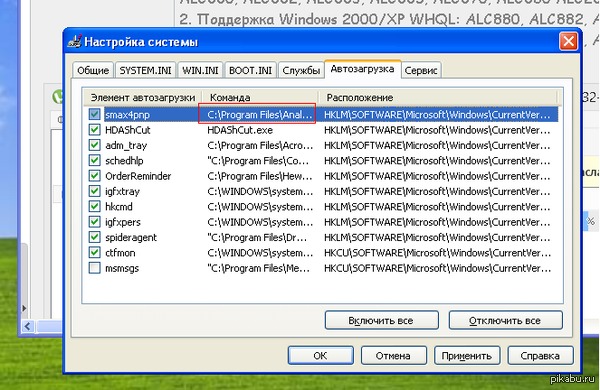This screenshot has width=600, height=390.
Task: Open the WIN.INI tab
Action: pos(200,70)
